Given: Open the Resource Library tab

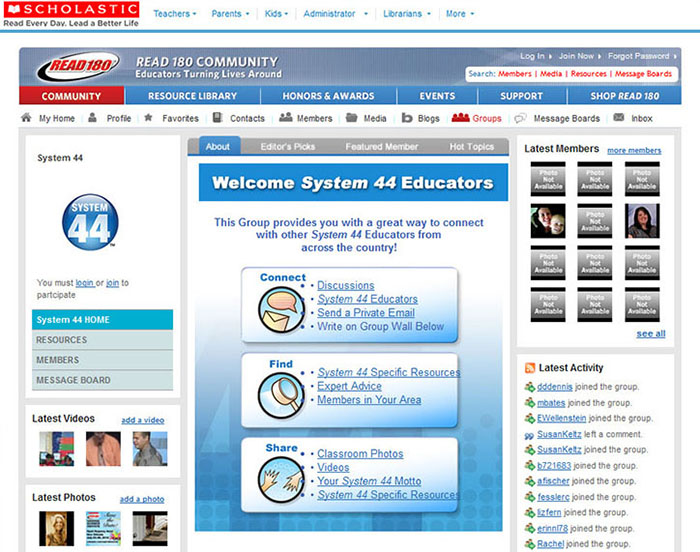Looking at the screenshot, I should (193, 96).
